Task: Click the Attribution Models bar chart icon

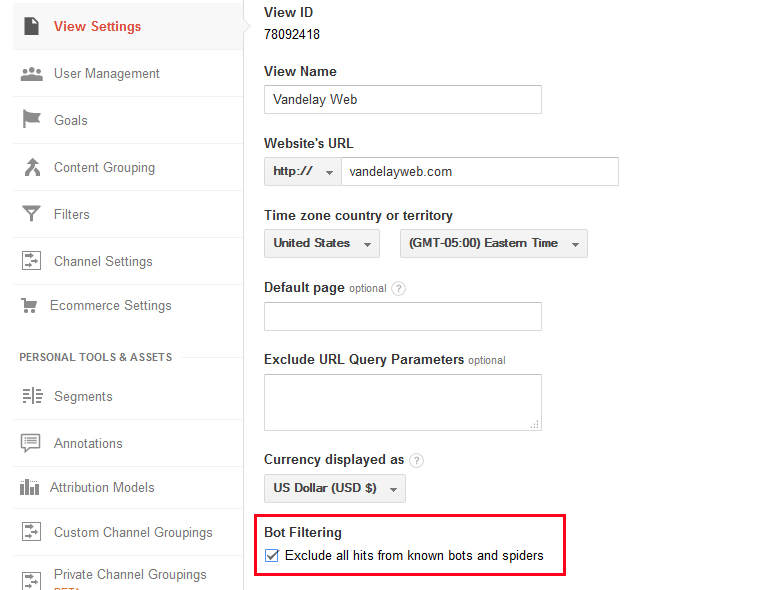Action: point(29,487)
